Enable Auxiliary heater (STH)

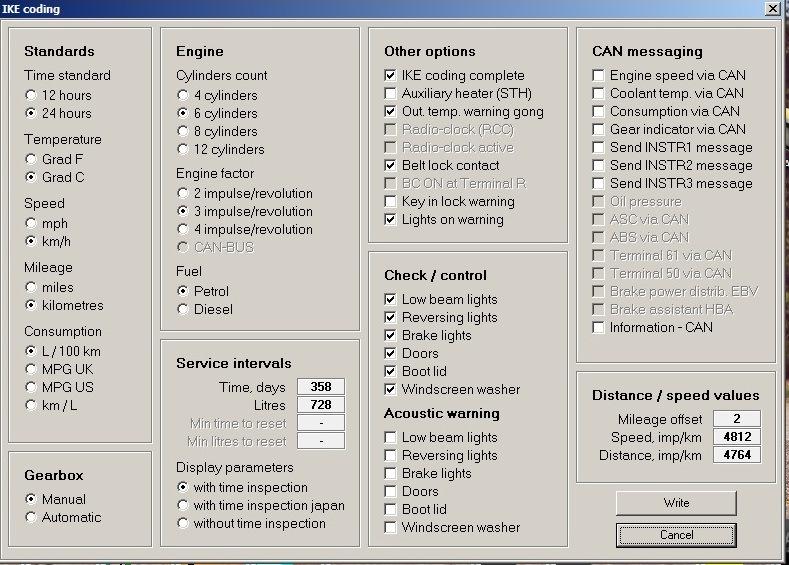pyautogui.click(x=390, y=94)
